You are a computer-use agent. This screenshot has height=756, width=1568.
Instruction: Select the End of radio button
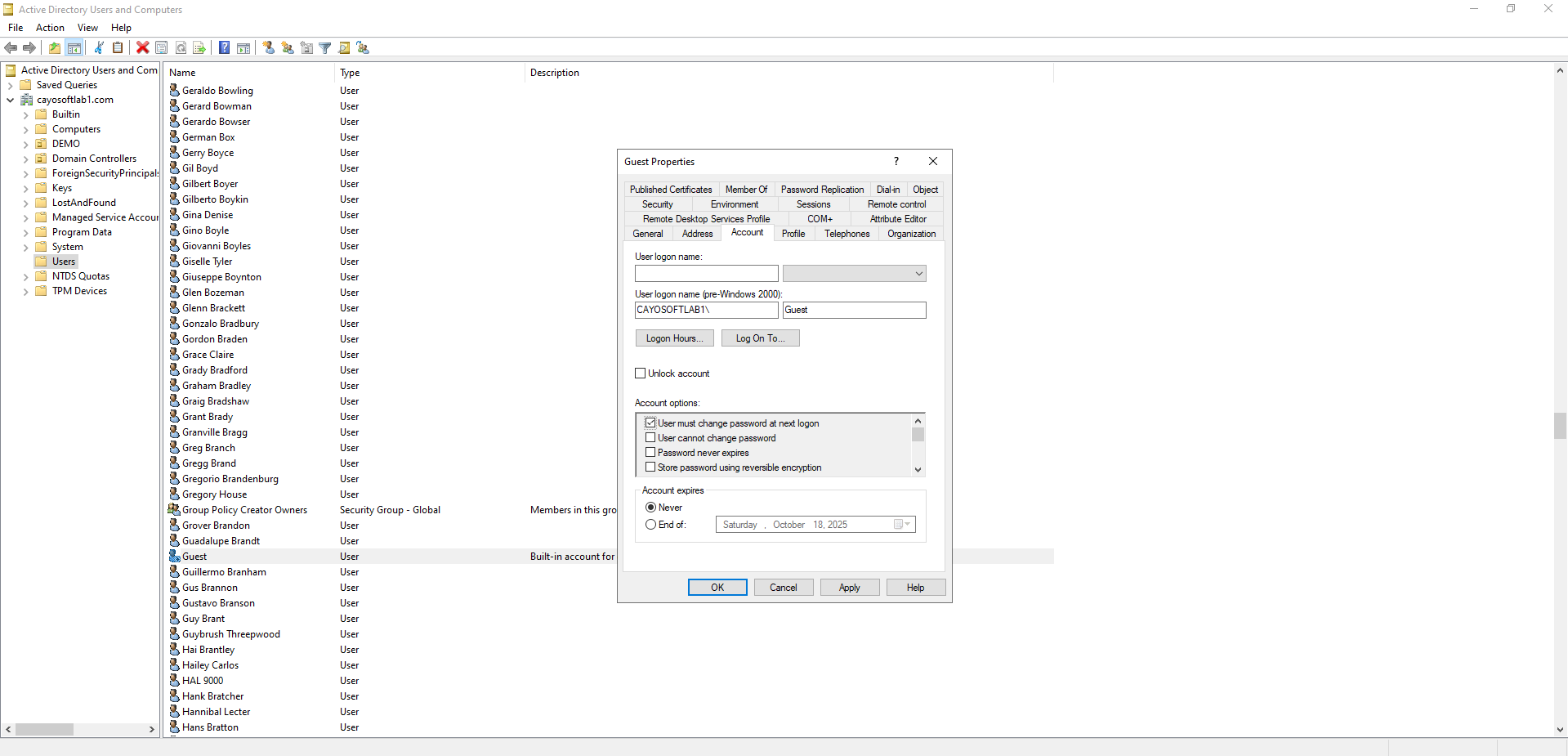pos(651,525)
